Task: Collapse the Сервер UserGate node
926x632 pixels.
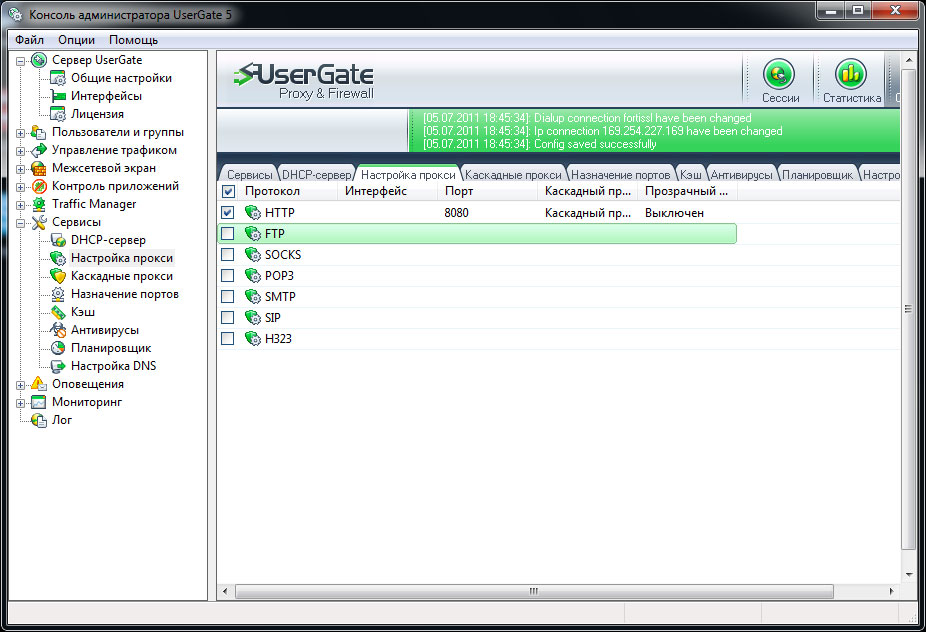Action: (x=21, y=61)
